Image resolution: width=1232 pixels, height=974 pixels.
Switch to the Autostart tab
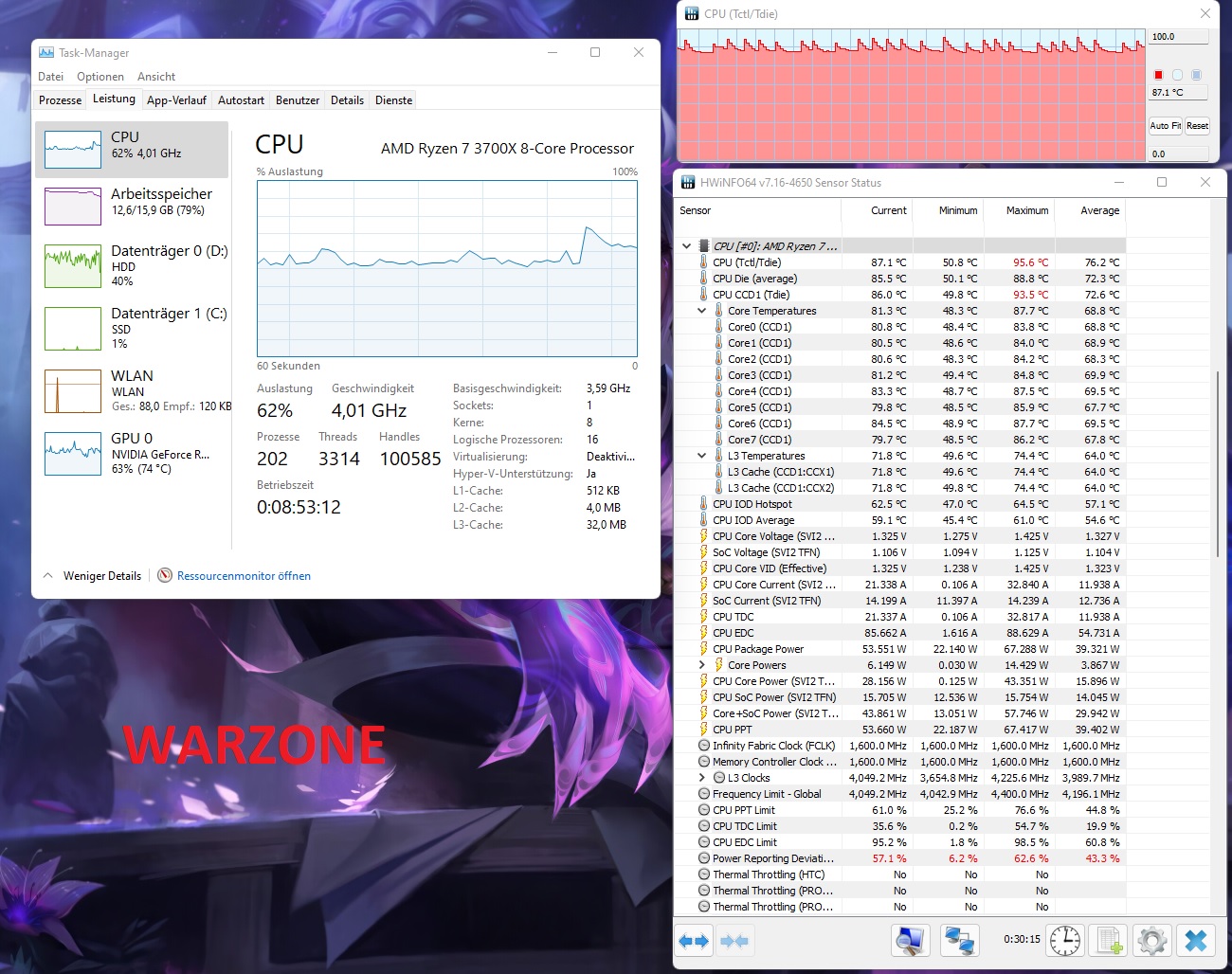click(x=241, y=100)
